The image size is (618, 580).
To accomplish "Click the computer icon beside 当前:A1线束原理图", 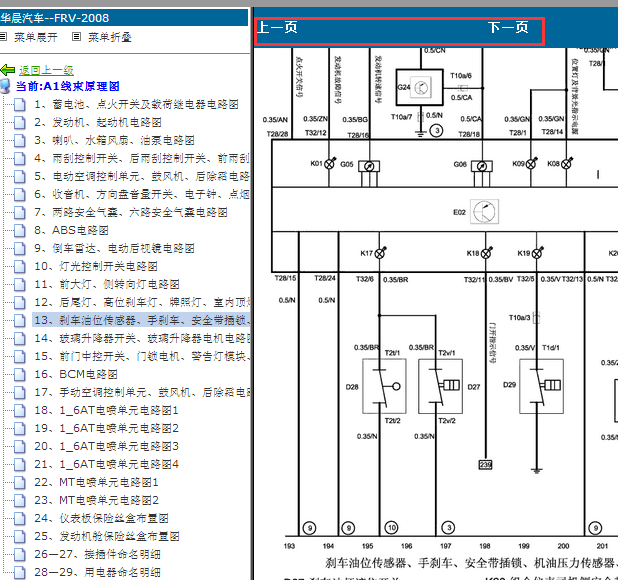I will point(5,86).
